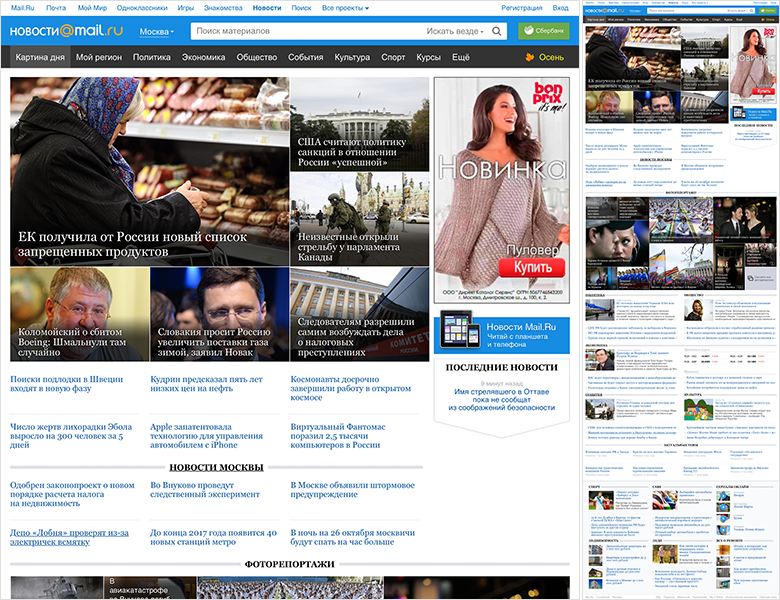This screenshot has width=780, height=600.
Task: Click the Купить button in bonprix ad
Action: (x=532, y=268)
